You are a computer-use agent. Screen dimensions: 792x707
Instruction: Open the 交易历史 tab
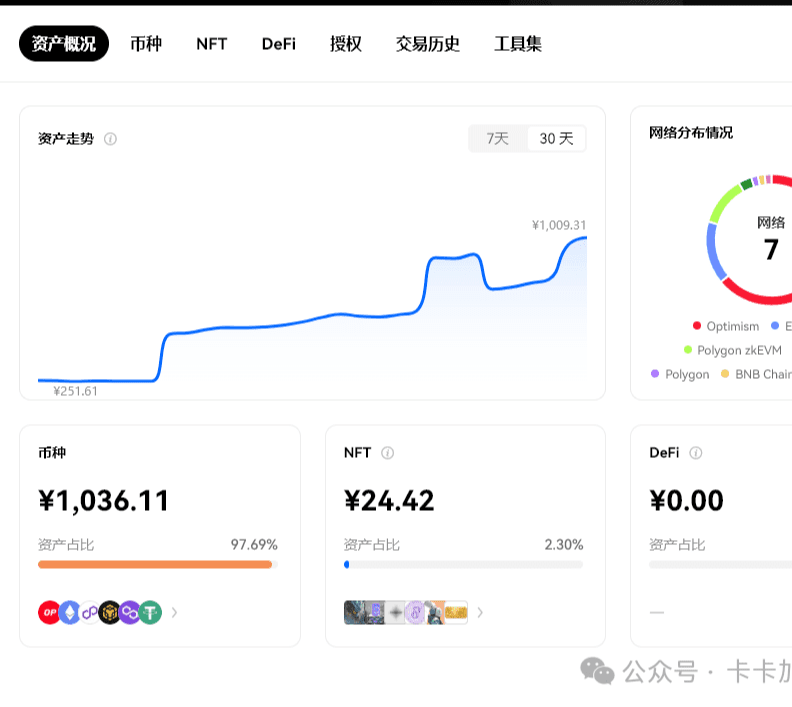click(427, 44)
